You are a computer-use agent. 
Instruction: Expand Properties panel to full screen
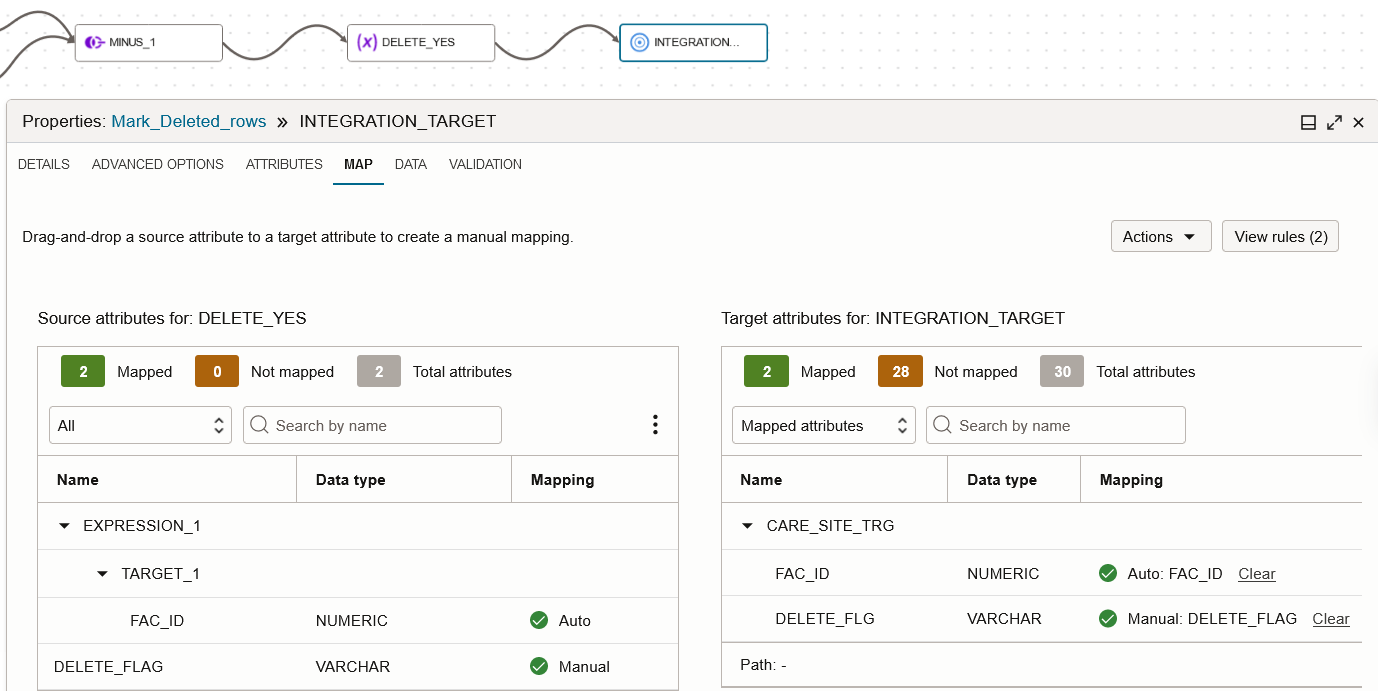point(1334,121)
